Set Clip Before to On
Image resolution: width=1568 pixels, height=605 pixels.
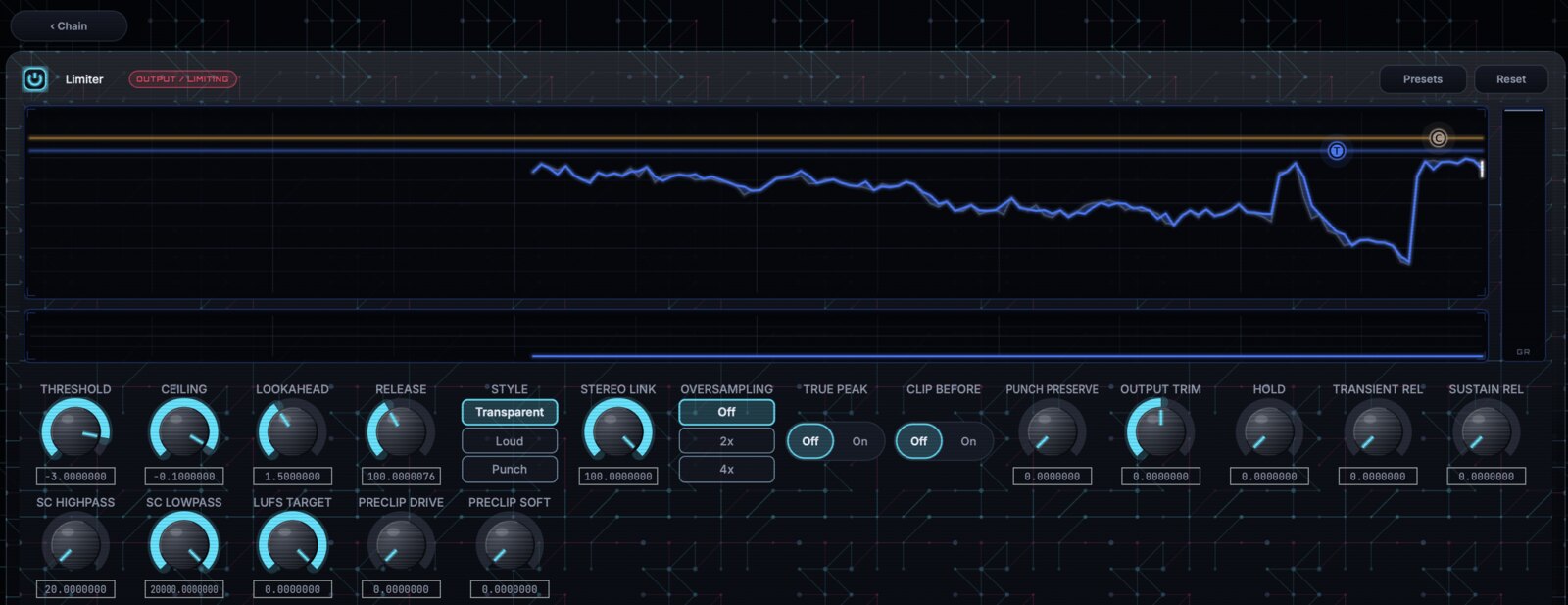coord(968,441)
